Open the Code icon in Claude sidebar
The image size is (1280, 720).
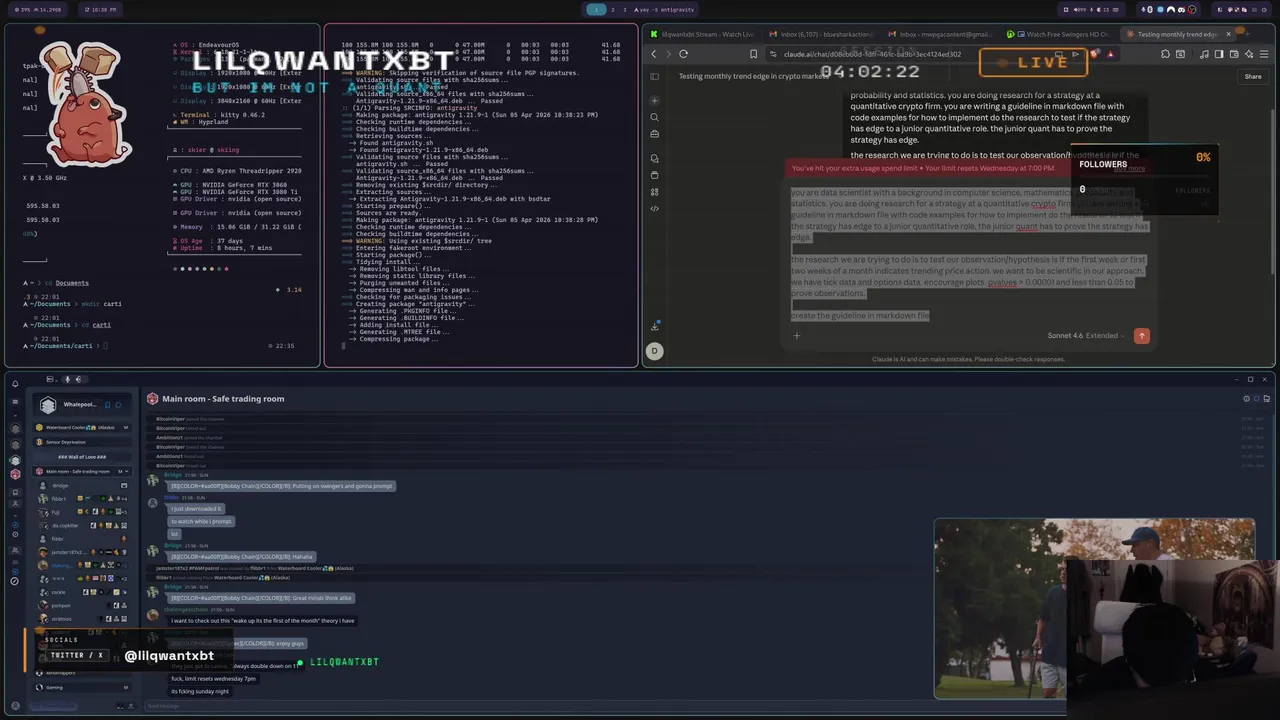(x=655, y=209)
